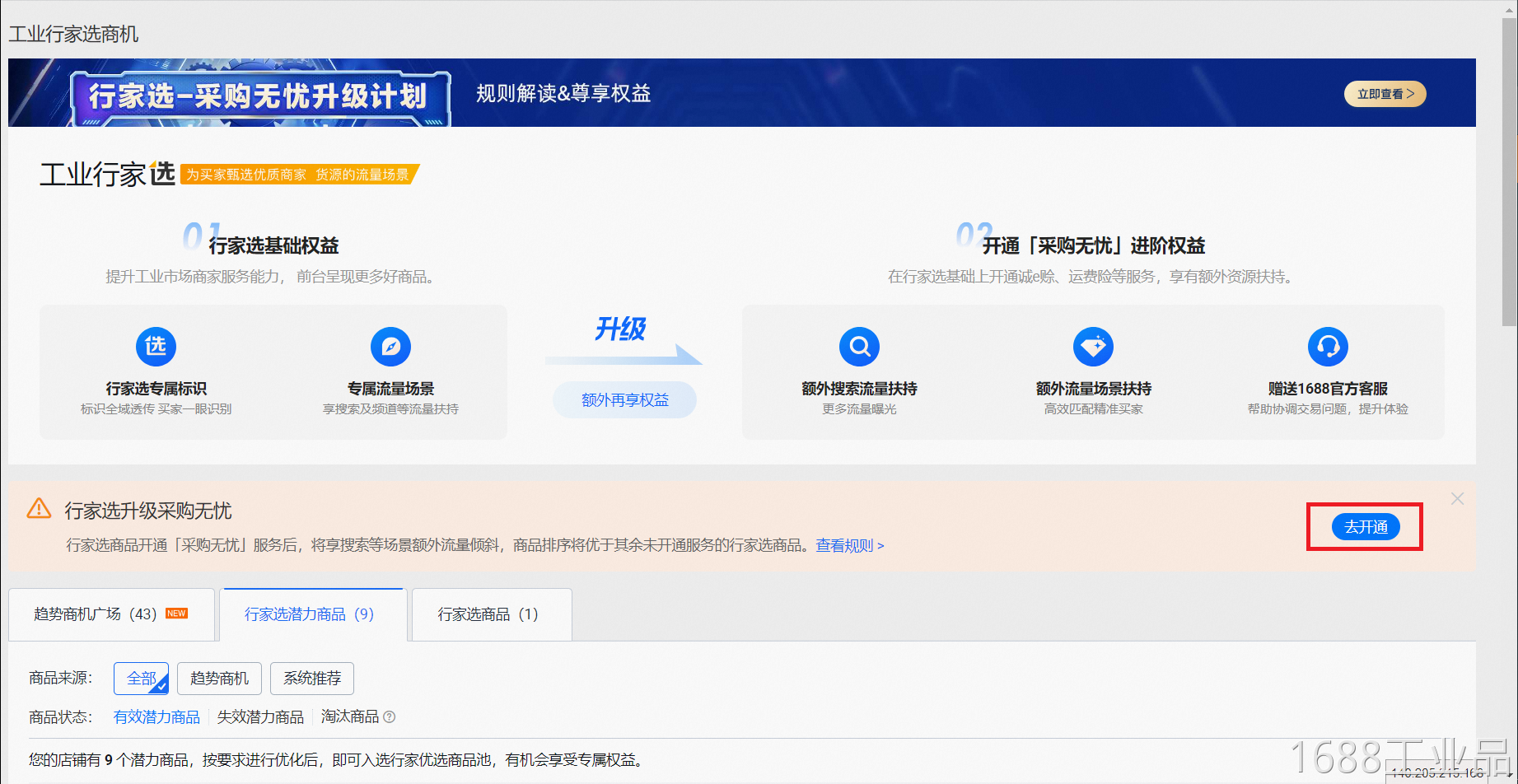Click the 额外流量场景扶持 diamond icon

click(x=1093, y=347)
